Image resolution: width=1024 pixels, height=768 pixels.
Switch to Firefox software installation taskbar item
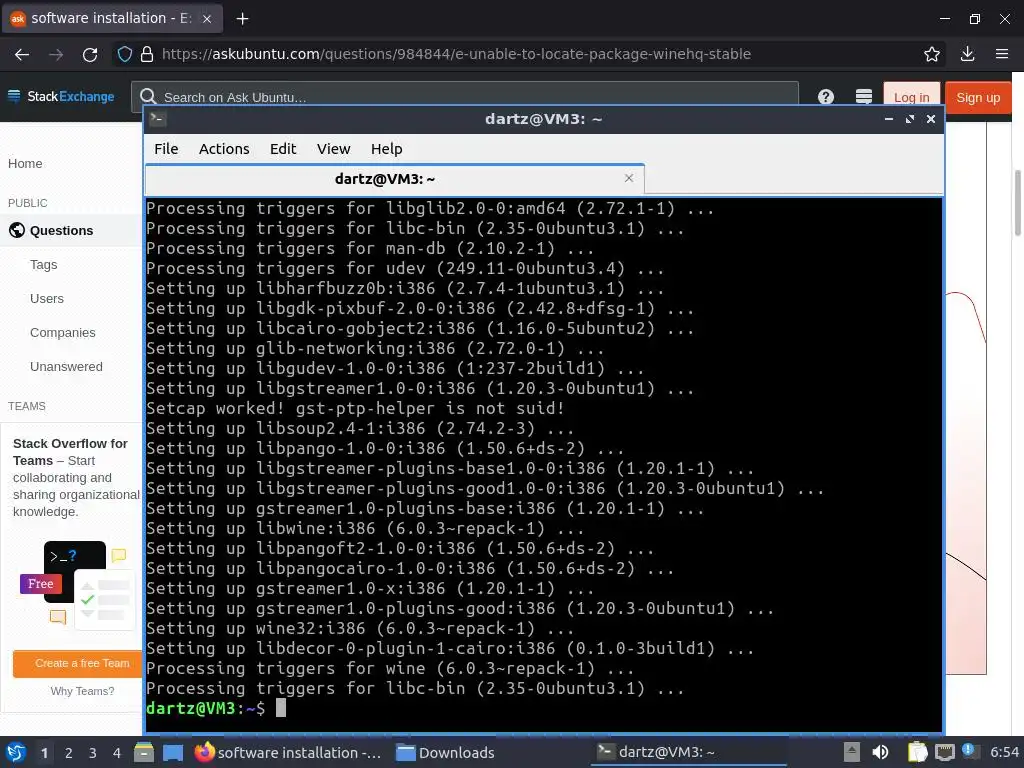tap(288, 752)
